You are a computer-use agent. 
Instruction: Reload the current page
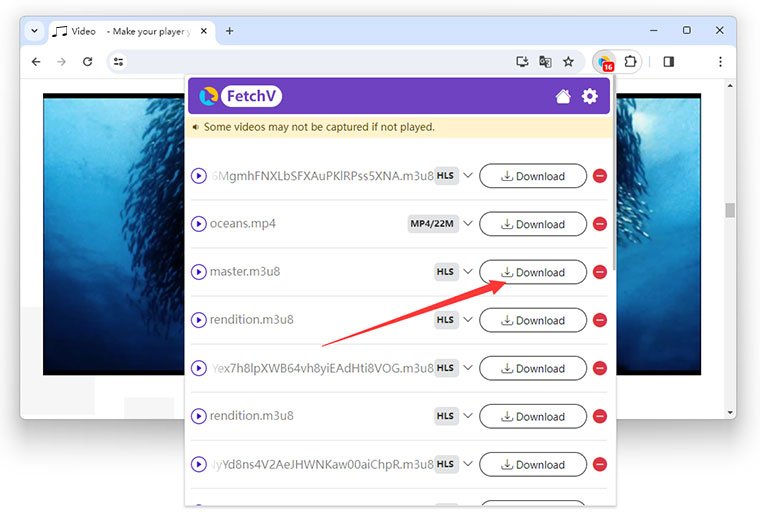(87, 61)
